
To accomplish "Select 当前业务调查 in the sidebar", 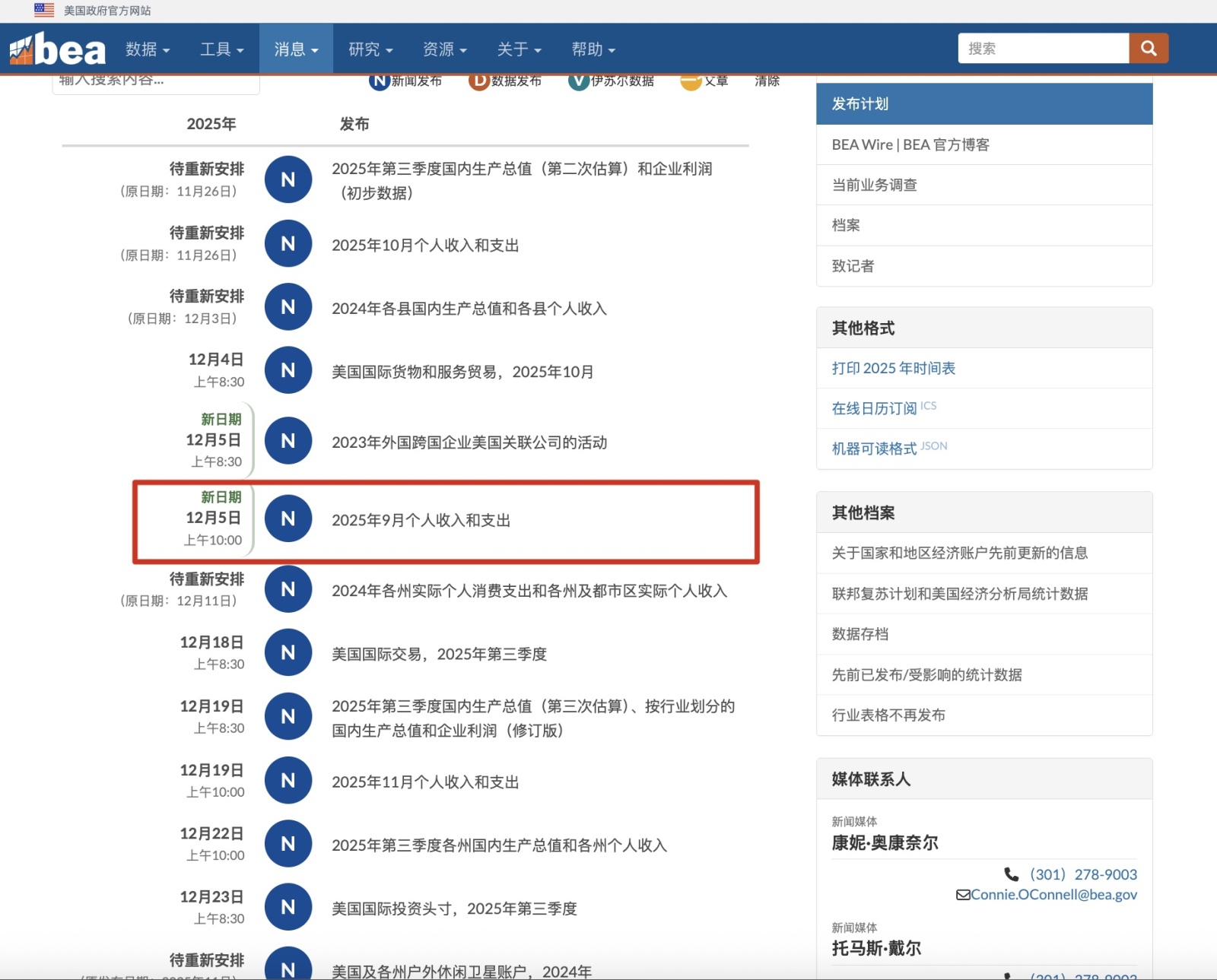I will [984, 185].
